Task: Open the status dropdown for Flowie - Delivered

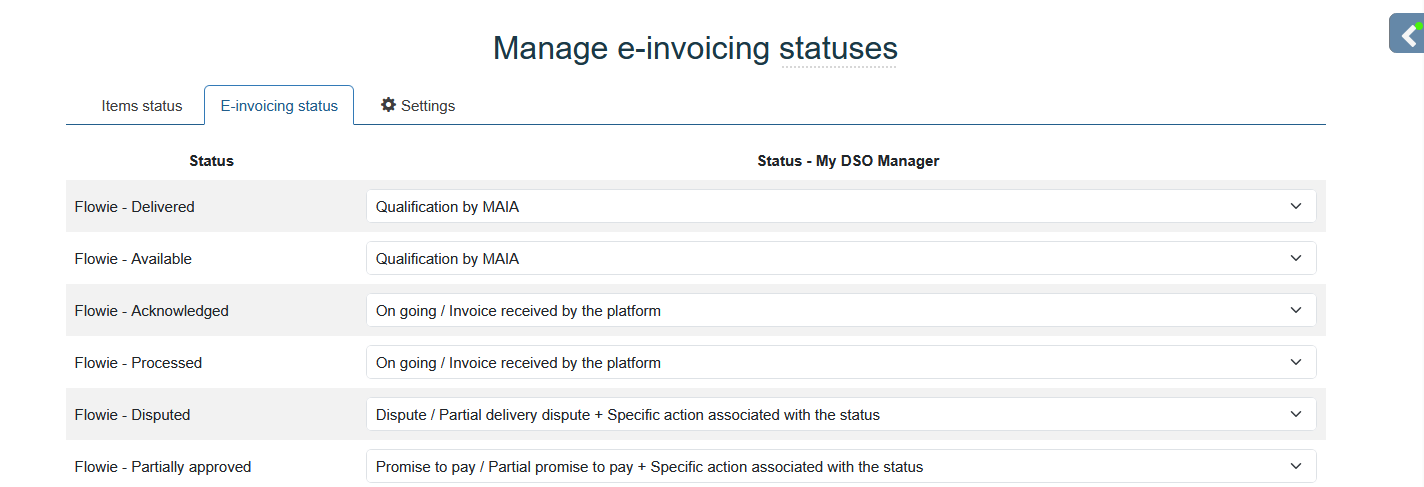Action: point(841,207)
